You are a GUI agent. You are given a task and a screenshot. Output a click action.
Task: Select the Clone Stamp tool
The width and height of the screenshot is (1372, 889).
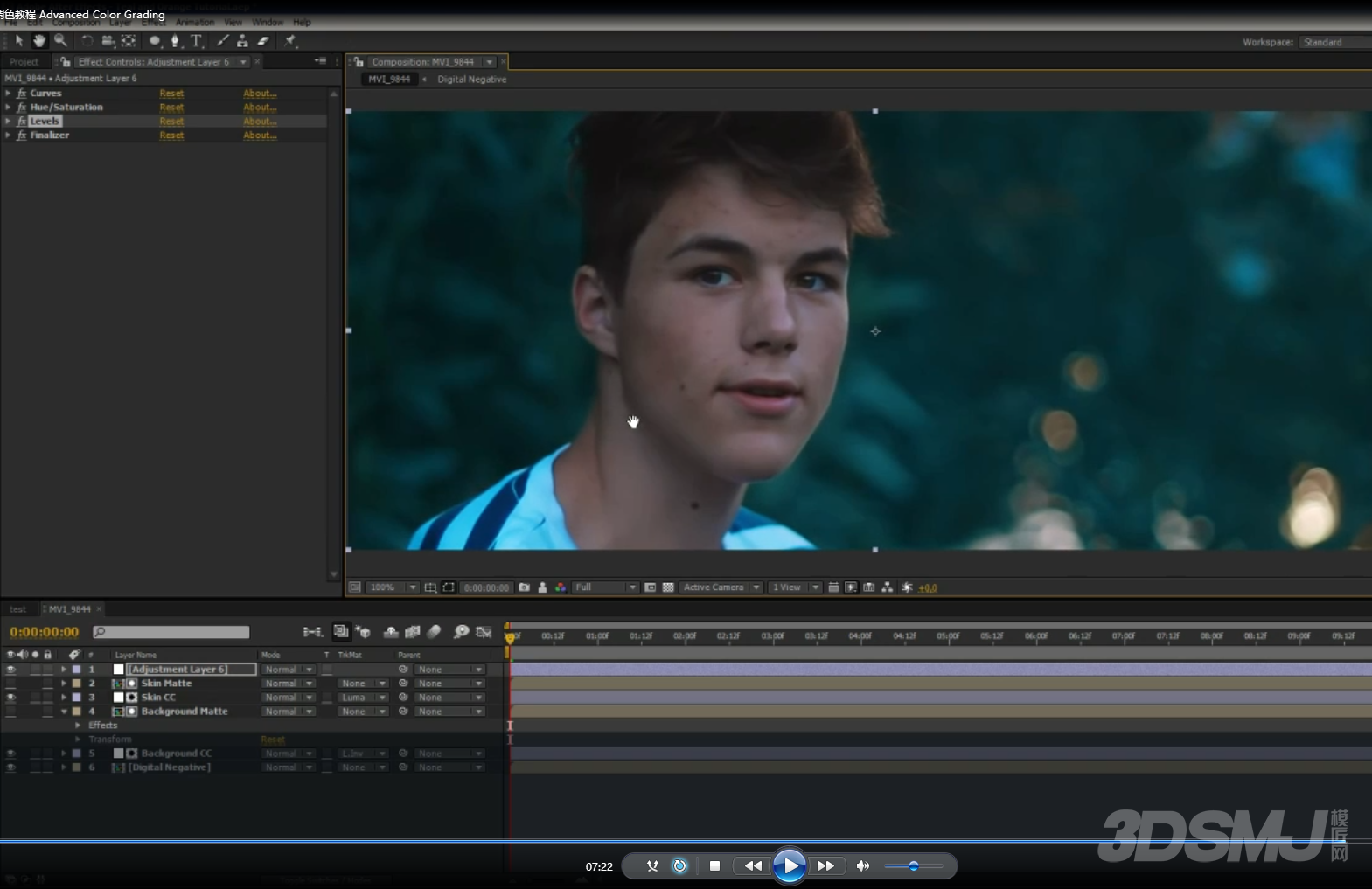pyautogui.click(x=242, y=41)
